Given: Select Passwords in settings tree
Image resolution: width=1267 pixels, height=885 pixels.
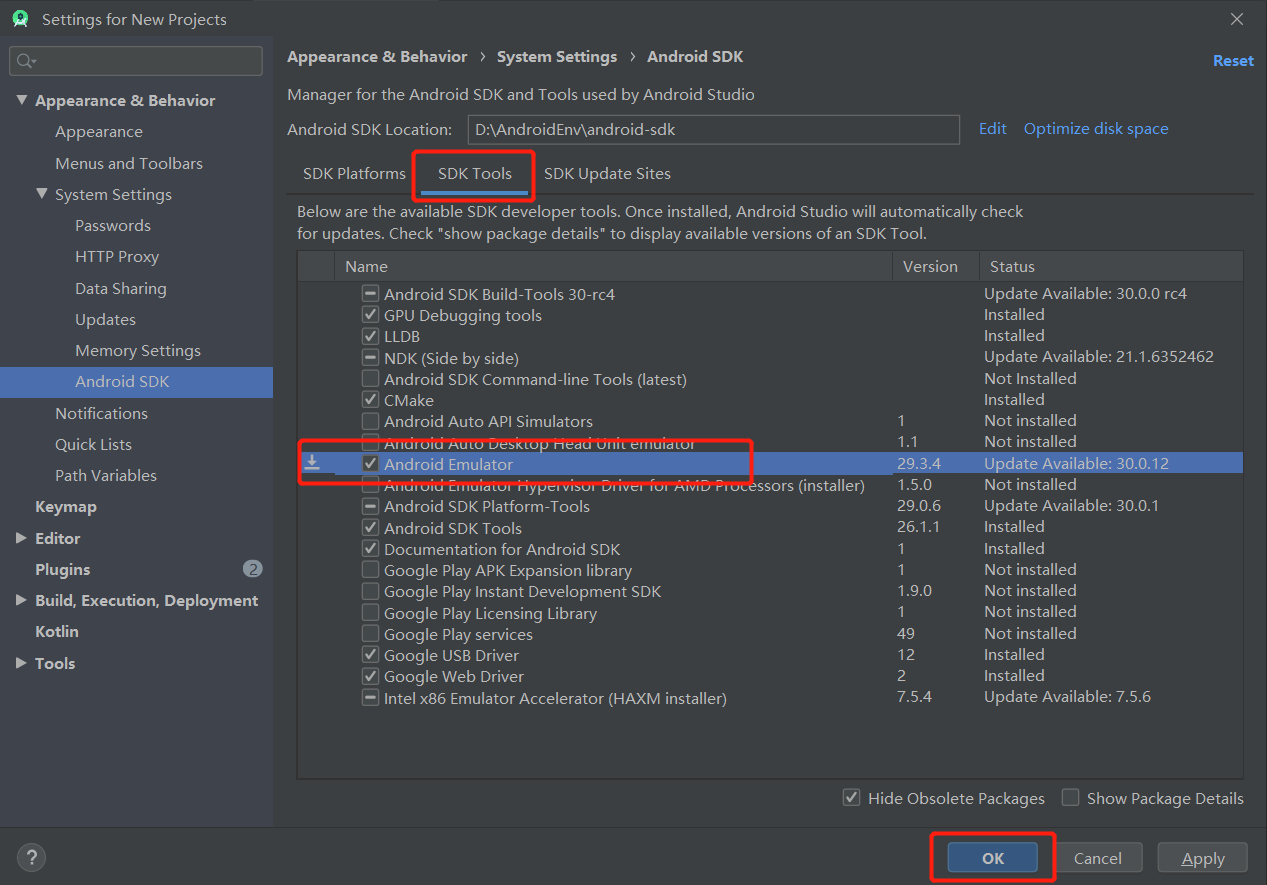Looking at the screenshot, I should tap(113, 225).
